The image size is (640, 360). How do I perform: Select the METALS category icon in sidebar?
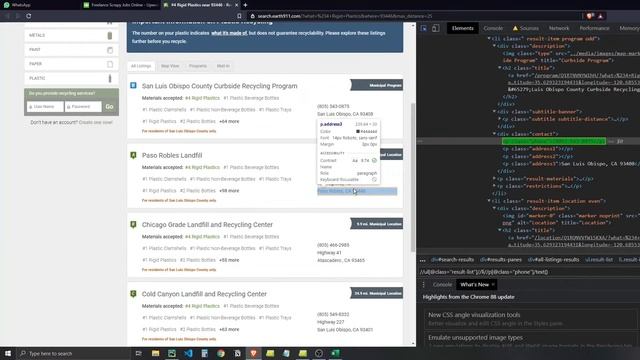(x=110, y=36)
